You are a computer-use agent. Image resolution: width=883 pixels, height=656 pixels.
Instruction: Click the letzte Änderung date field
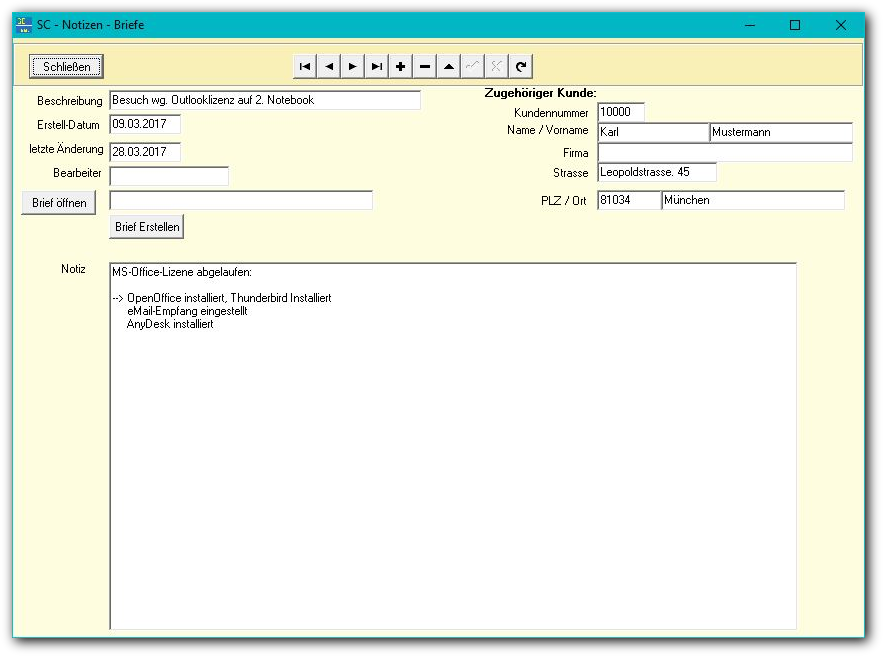145,152
